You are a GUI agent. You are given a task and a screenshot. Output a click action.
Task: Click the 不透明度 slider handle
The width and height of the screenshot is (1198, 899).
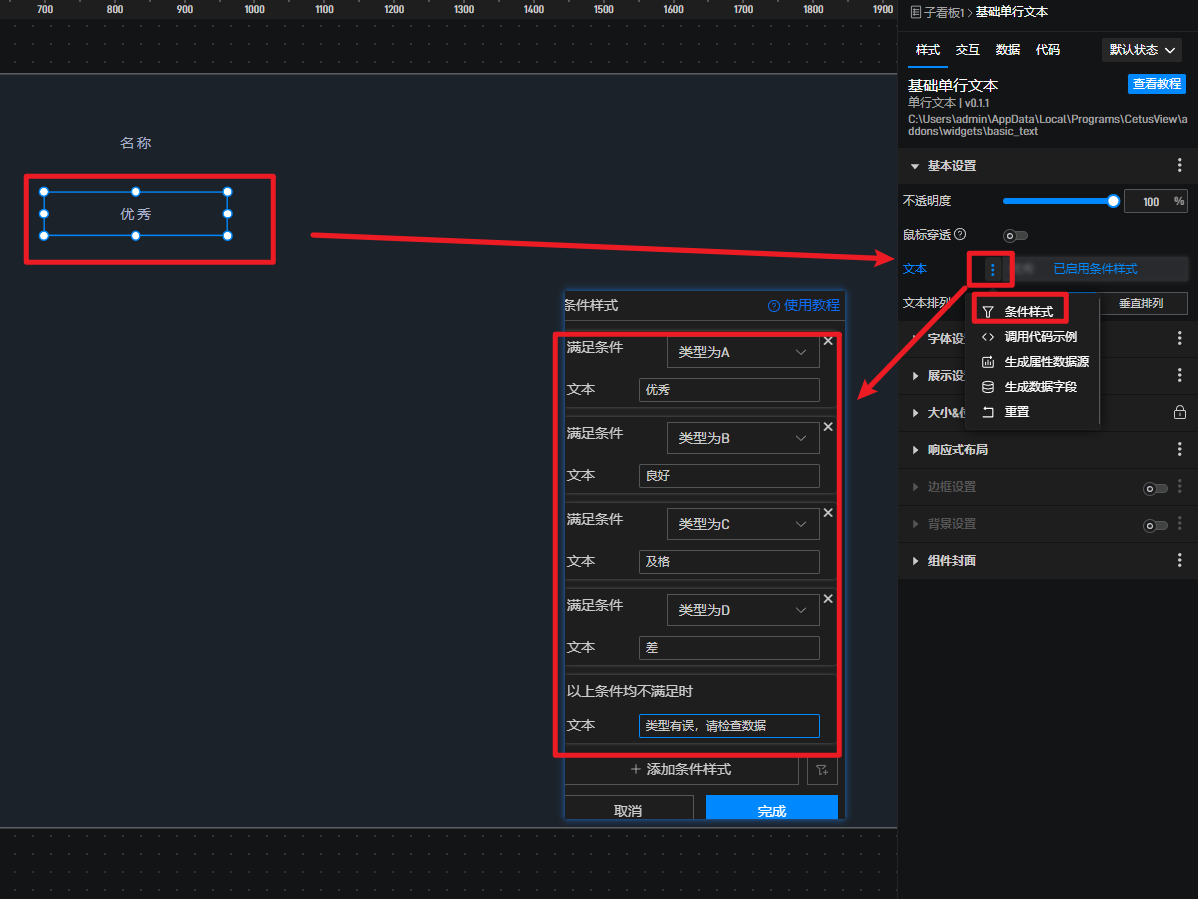(x=1113, y=201)
